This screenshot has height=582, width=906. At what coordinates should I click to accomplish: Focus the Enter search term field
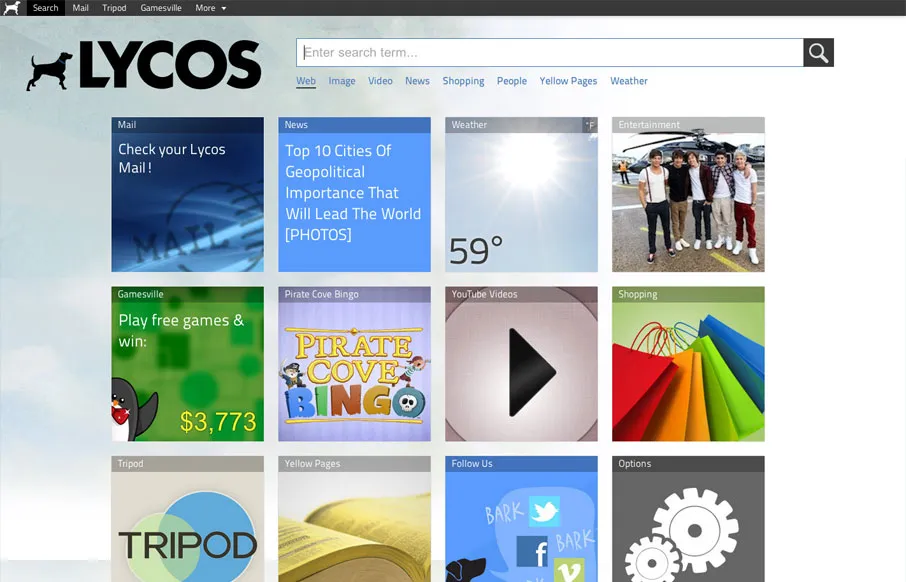(549, 53)
